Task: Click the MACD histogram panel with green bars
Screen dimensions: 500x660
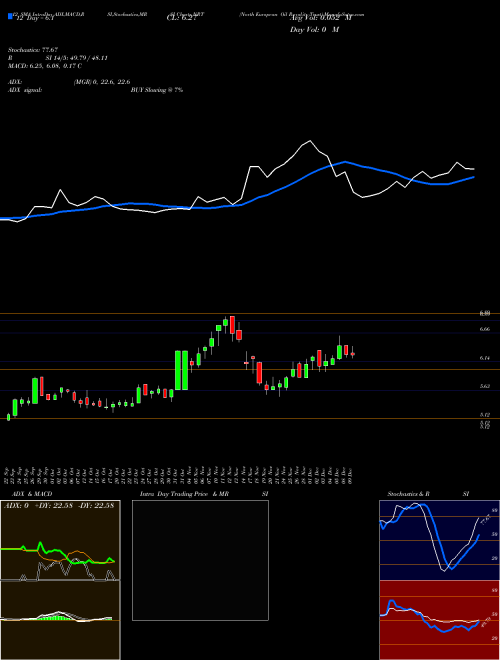Action: click(60, 620)
